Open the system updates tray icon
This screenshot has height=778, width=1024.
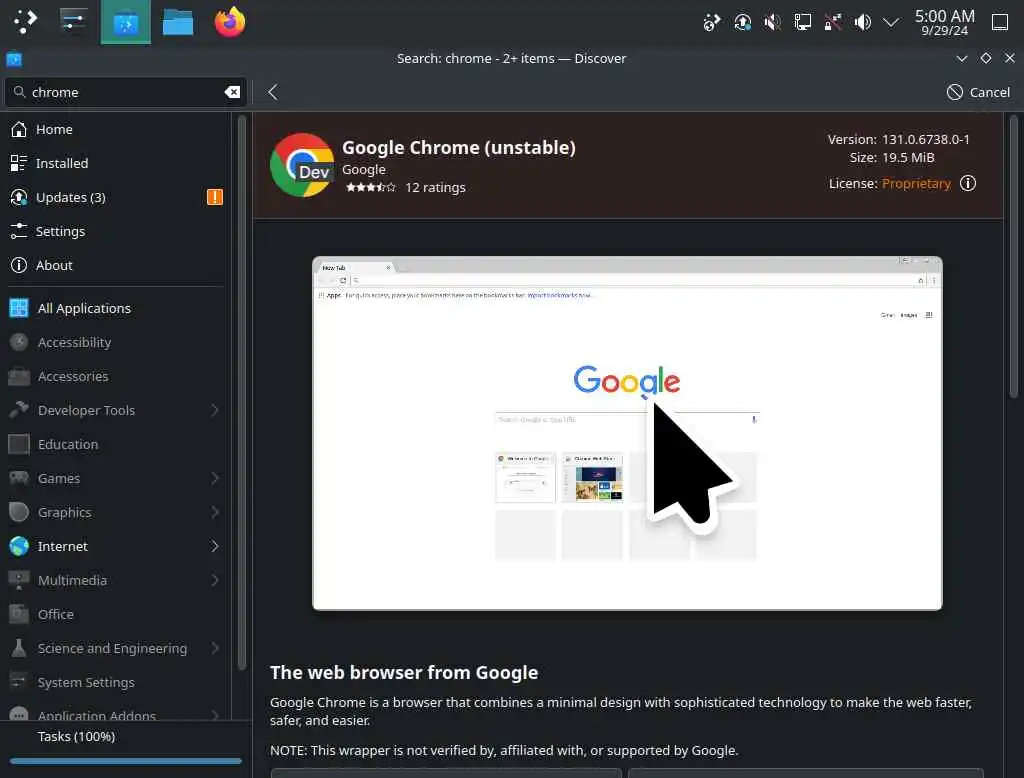(x=742, y=23)
